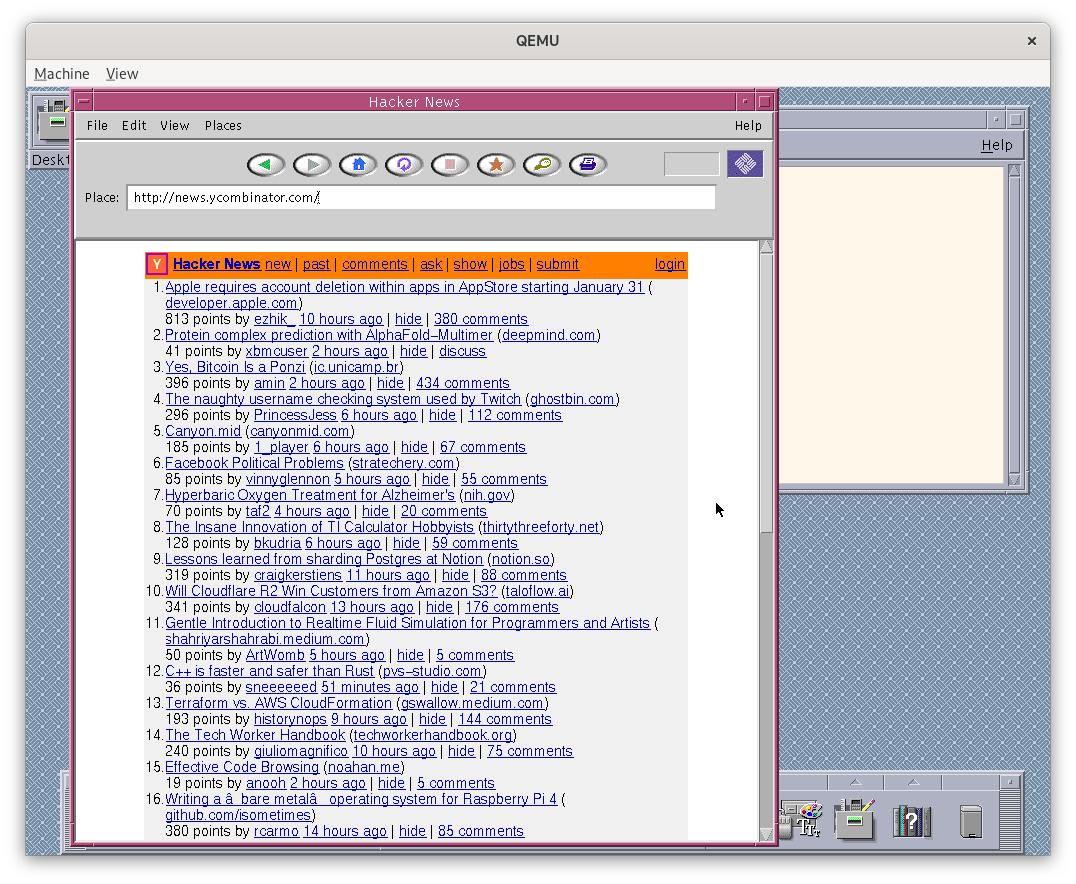This screenshot has width=1076, height=884.
Task: Open the browser Help menu
Action: (748, 126)
